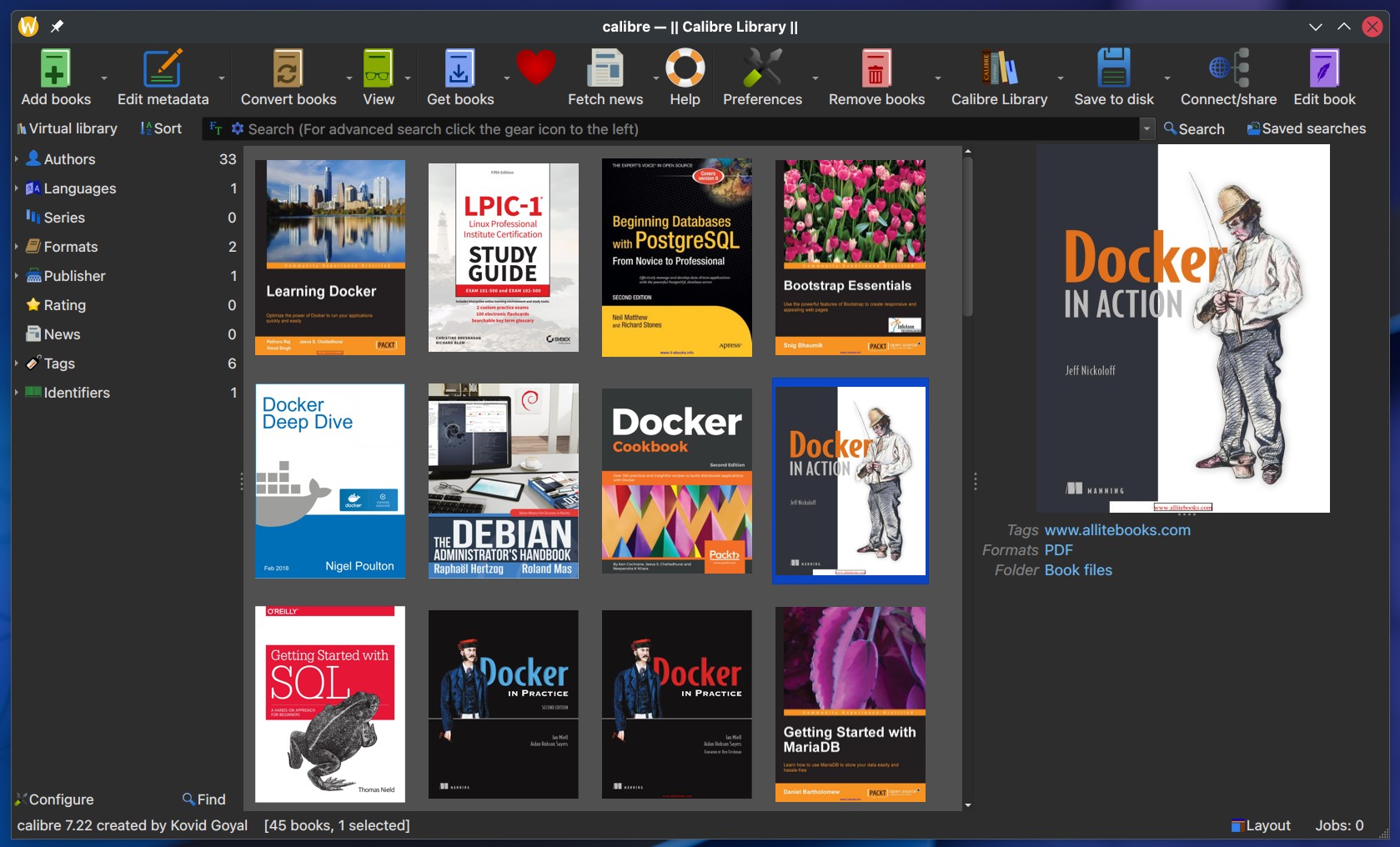This screenshot has width=1400, height=847.
Task: Click Convert books icon
Action: point(288,68)
